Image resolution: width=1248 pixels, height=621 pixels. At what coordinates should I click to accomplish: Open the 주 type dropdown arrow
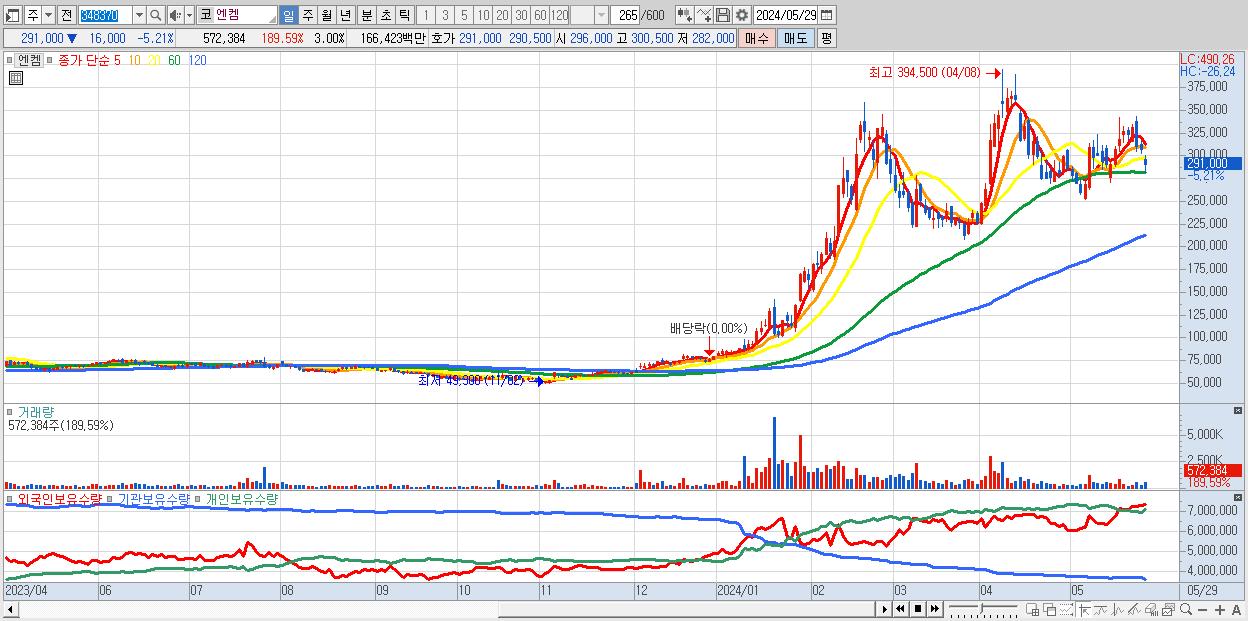tap(48, 15)
